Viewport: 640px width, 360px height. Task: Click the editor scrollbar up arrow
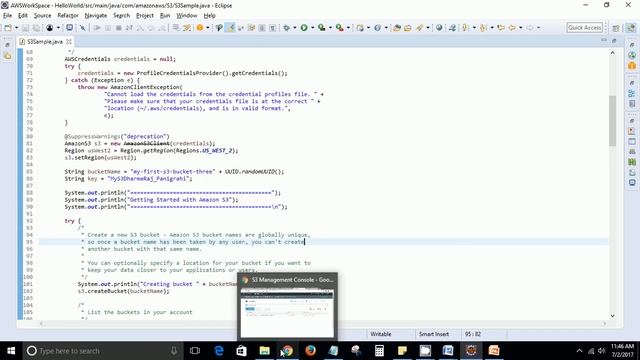[x=612, y=53]
